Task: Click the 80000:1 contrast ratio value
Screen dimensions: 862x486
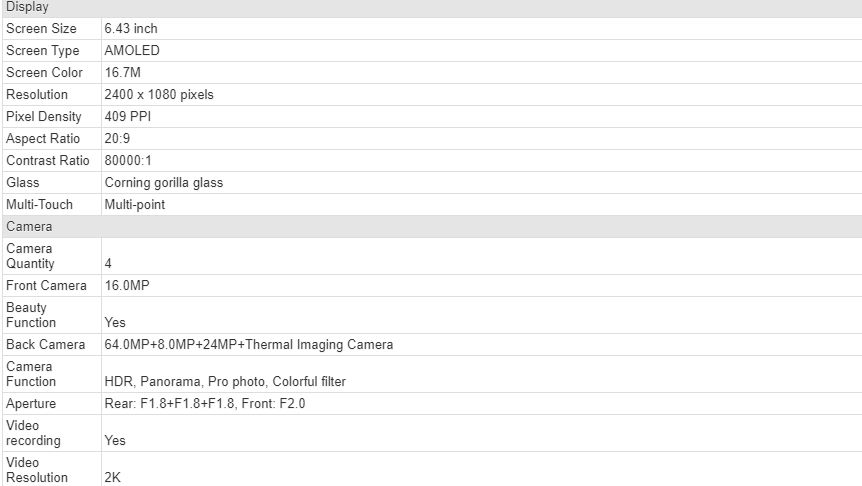Action: pyautogui.click(x=128, y=161)
